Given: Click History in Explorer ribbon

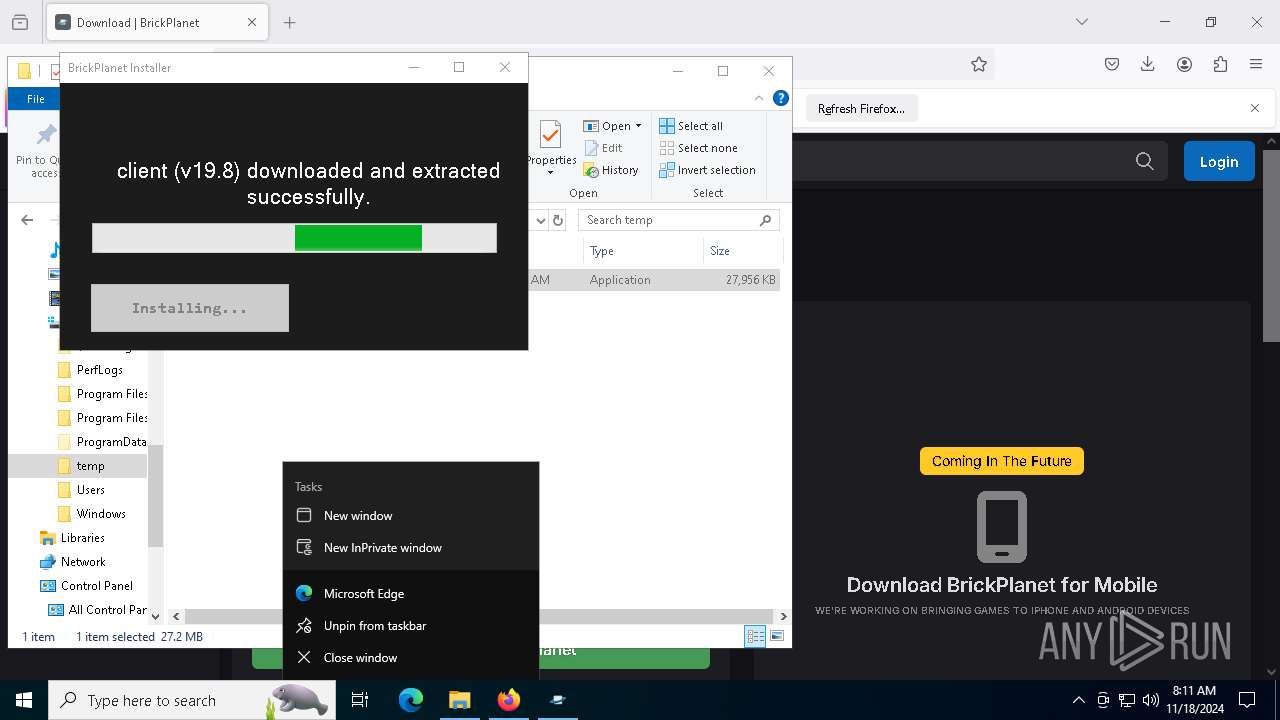Looking at the screenshot, I should pyautogui.click(x=611, y=170).
